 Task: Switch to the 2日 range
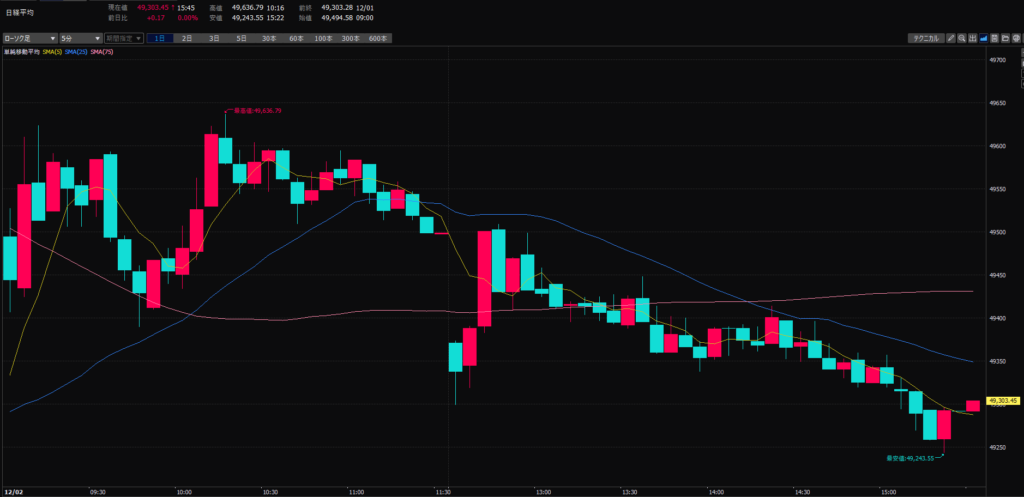click(187, 38)
